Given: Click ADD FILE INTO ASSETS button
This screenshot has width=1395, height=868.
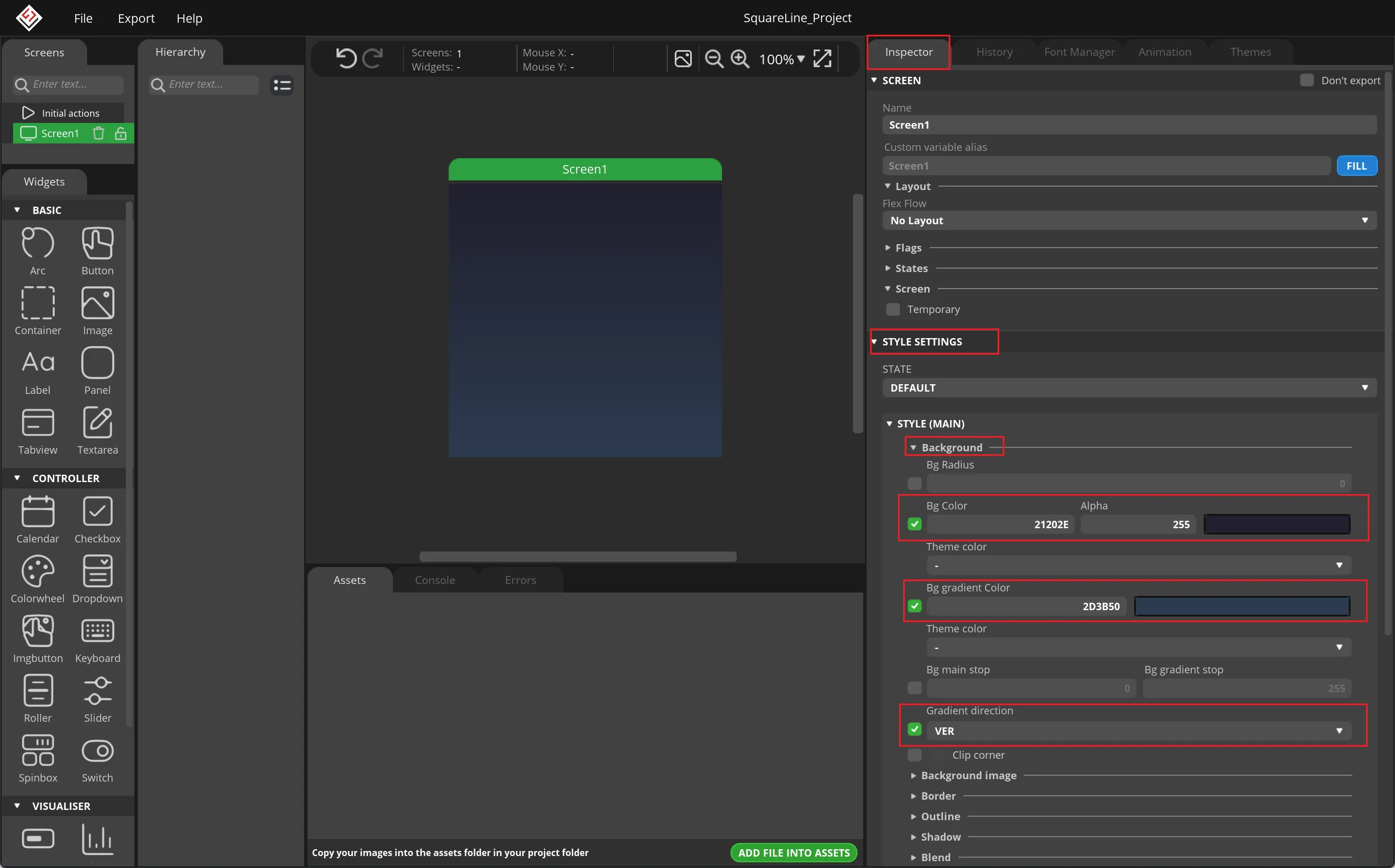Looking at the screenshot, I should click(794, 853).
